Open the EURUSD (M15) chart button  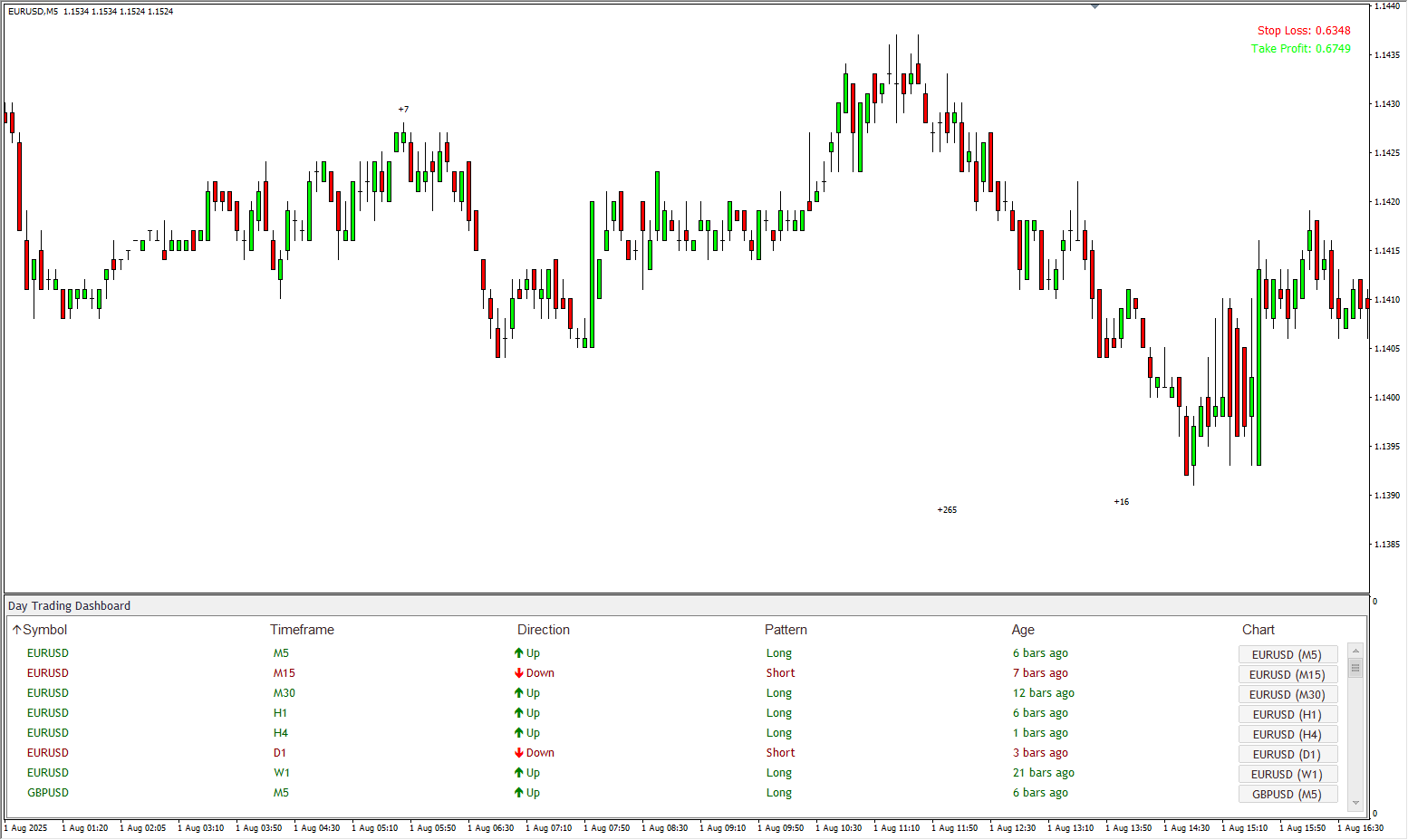[x=1287, y=674]
